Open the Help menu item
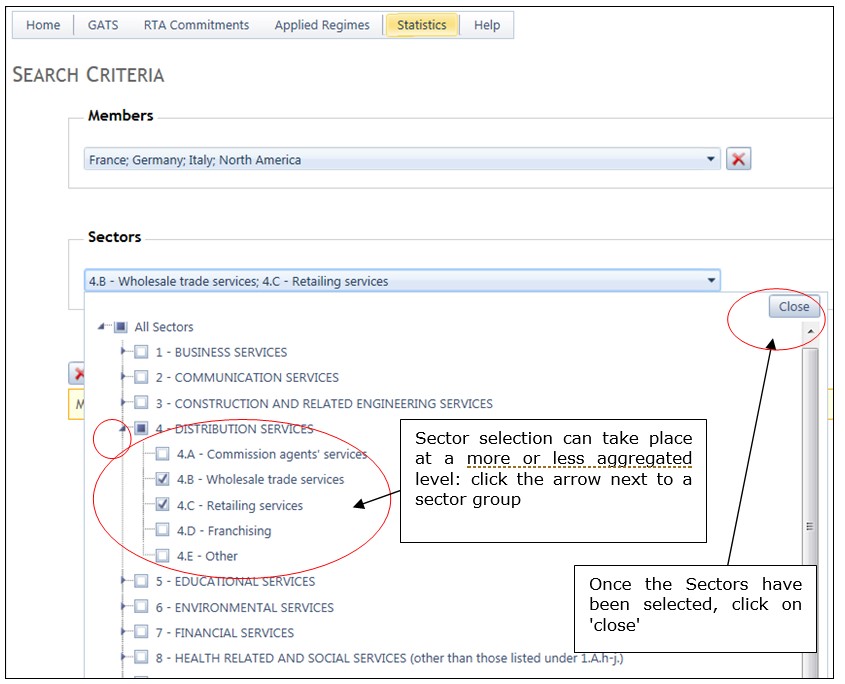This screenshot has width=845, height=684. pyautogui.click(x=487, y=25)
